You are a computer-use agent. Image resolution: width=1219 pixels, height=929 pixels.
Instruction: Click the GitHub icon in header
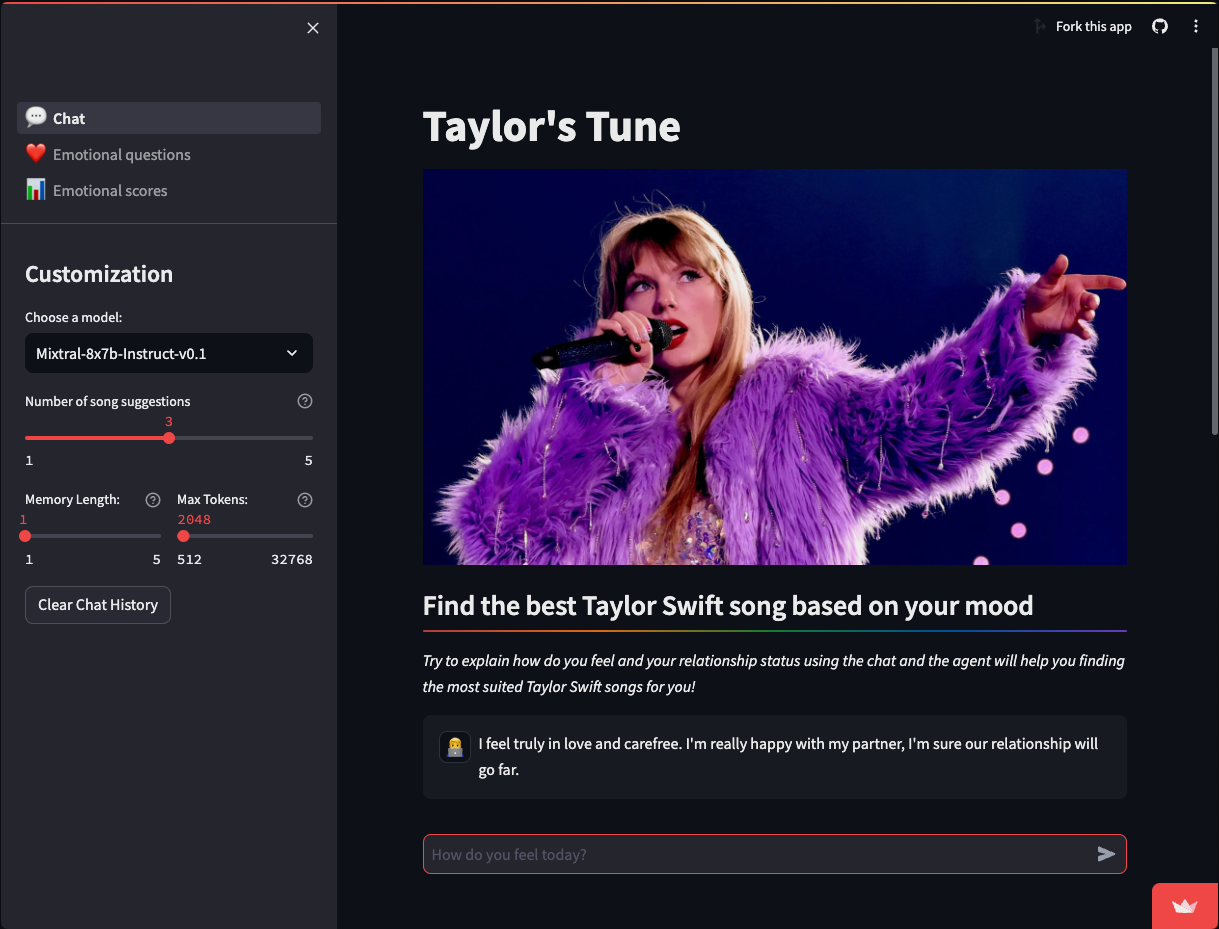[1160, 27]
